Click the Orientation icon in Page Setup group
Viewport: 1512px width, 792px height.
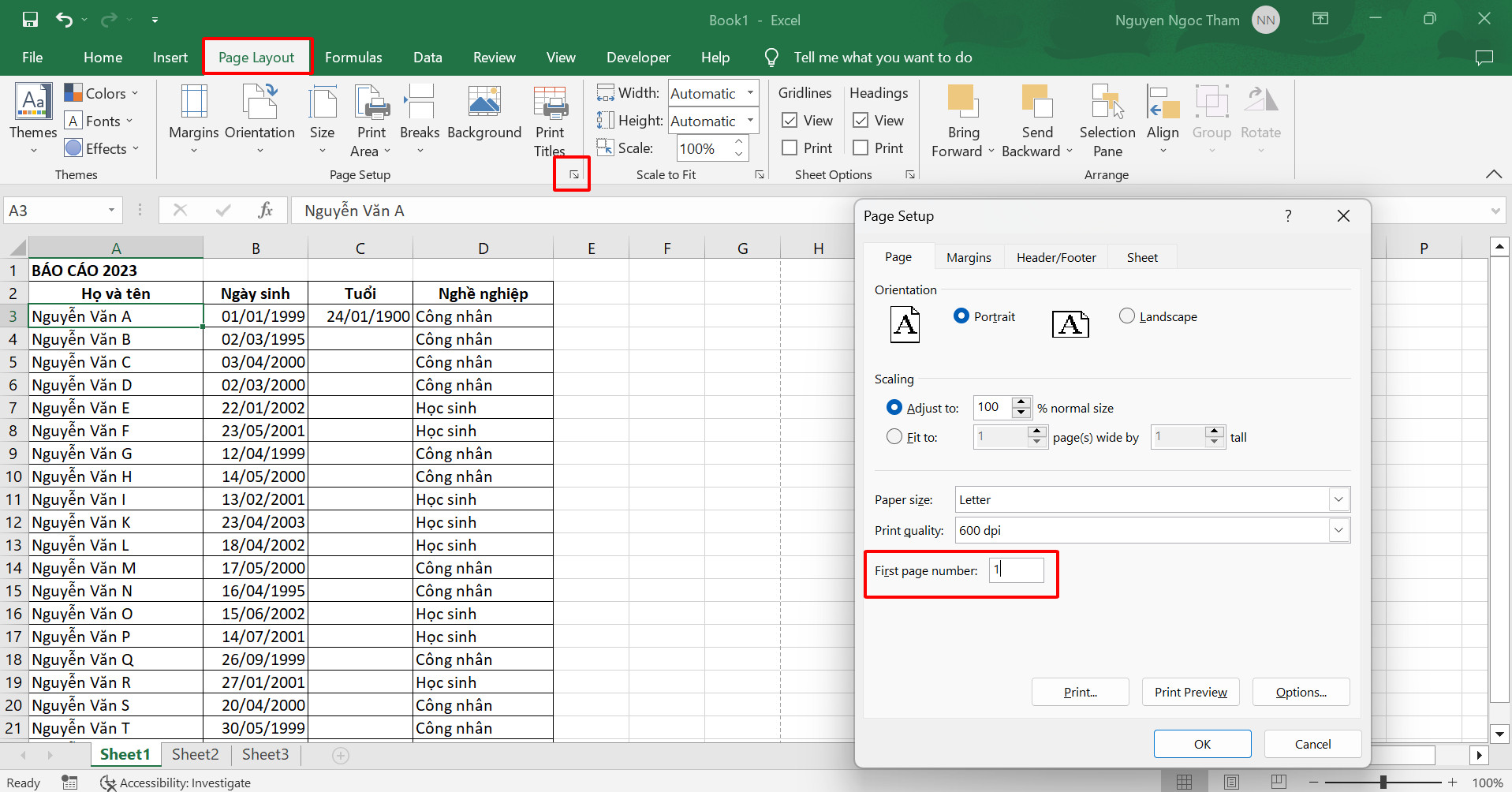pyautogui.click(x=259, y=103)
